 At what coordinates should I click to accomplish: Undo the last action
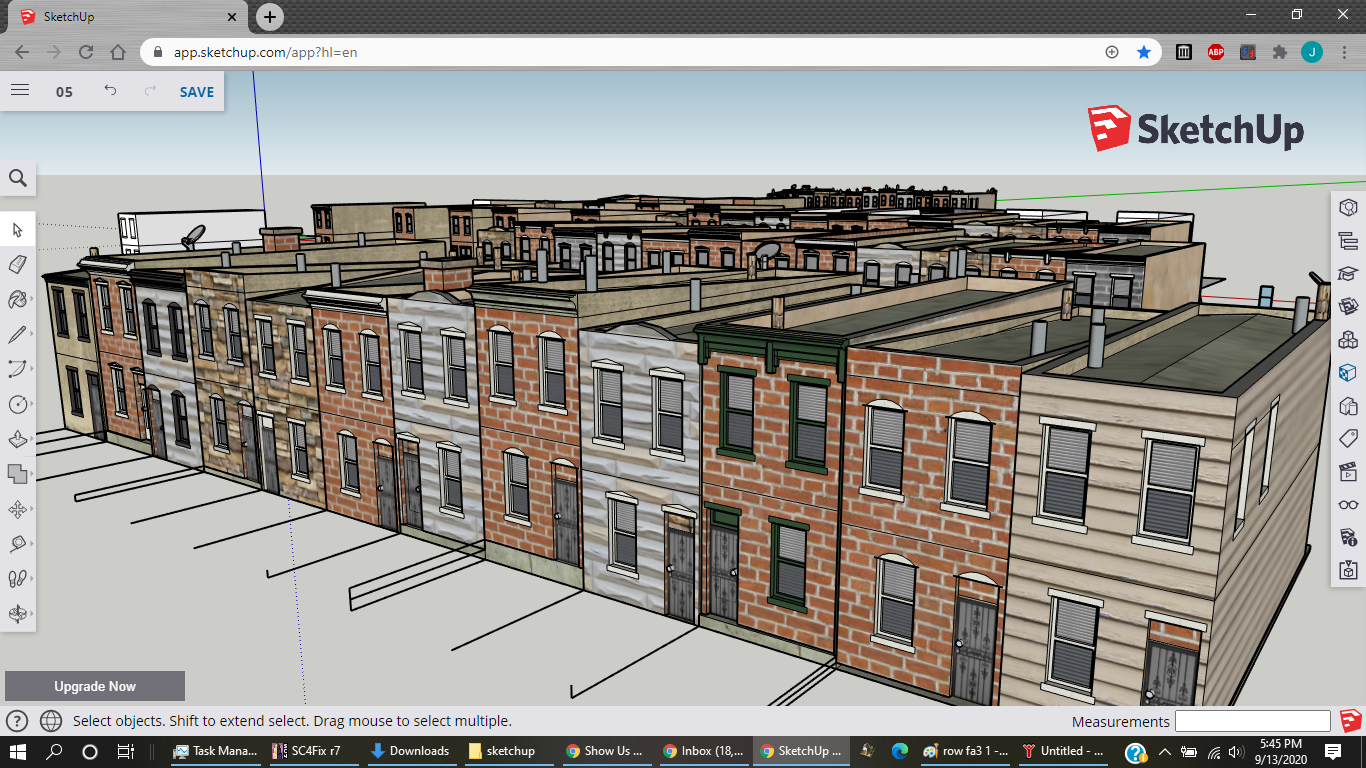click(x=110, y=91)
